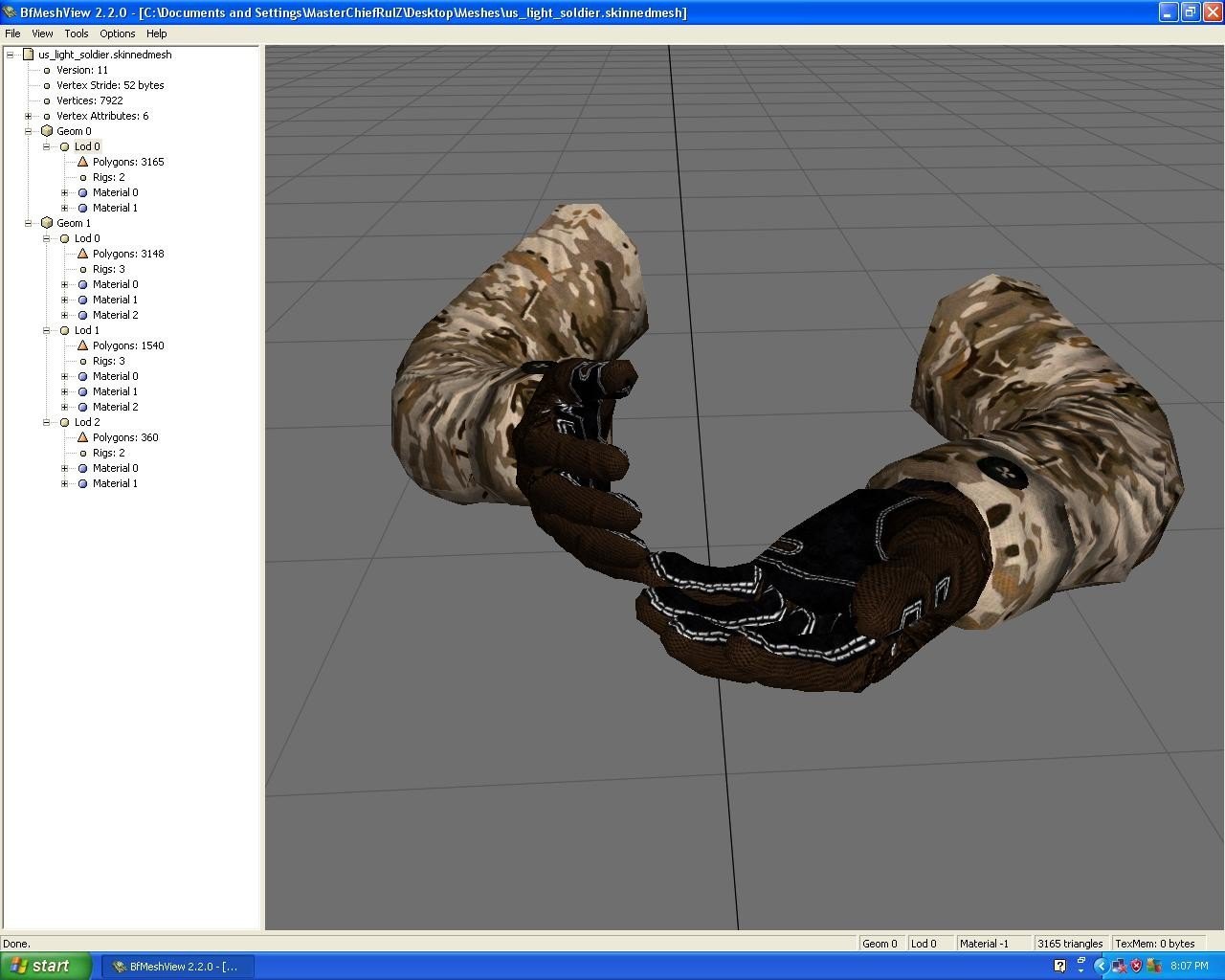
Task: Open the Tools menu
Action: click(76, 33)
